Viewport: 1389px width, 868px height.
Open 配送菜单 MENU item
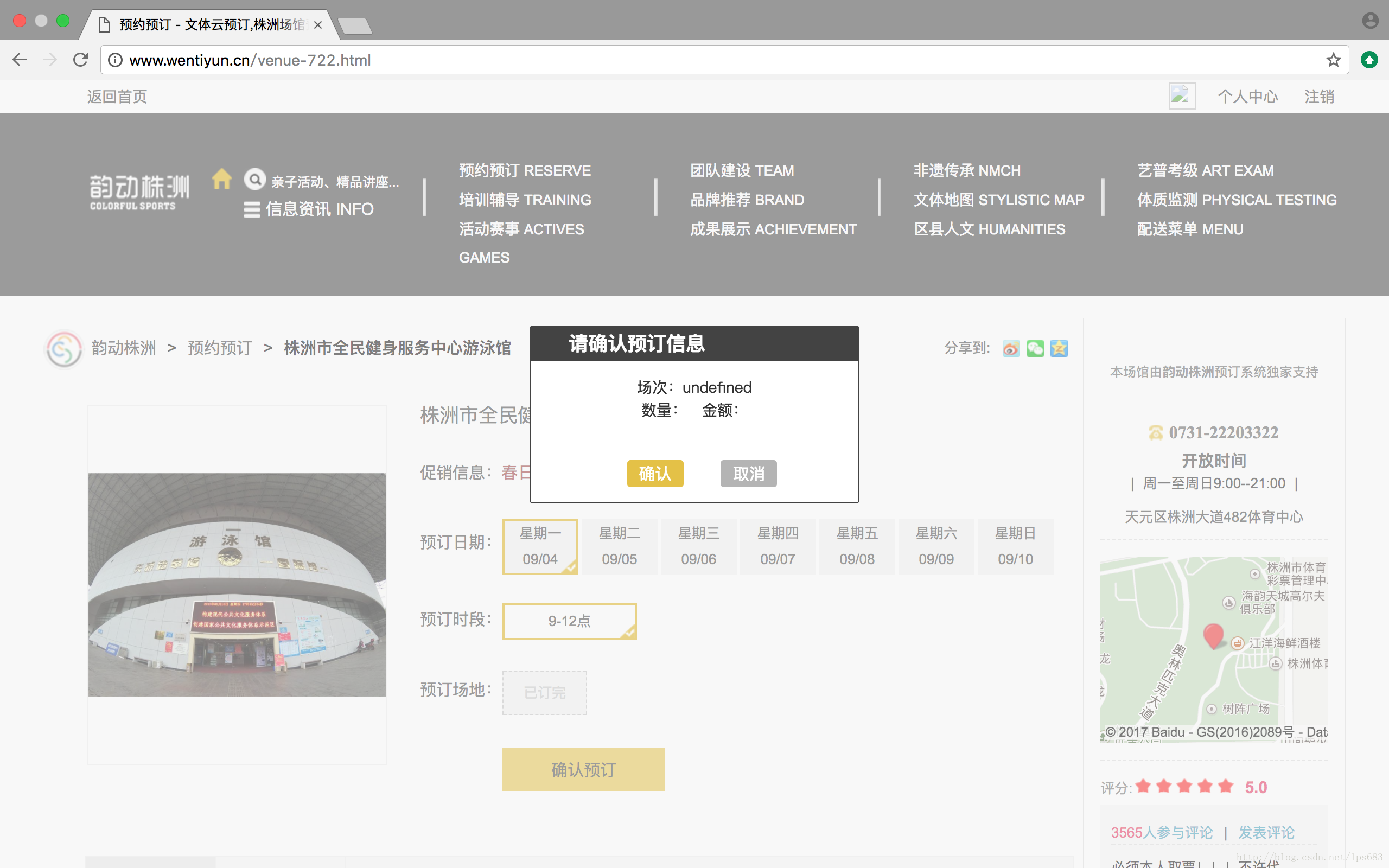(x=1190, y=229)
